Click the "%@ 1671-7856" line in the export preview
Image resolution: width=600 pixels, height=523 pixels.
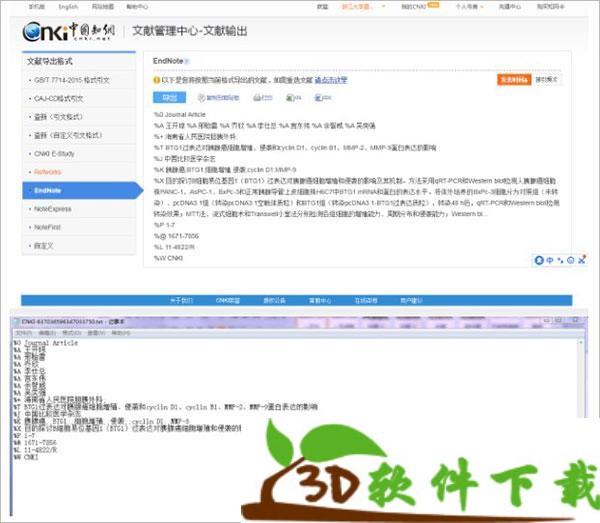pyautogui.click(x=176, y=236)
